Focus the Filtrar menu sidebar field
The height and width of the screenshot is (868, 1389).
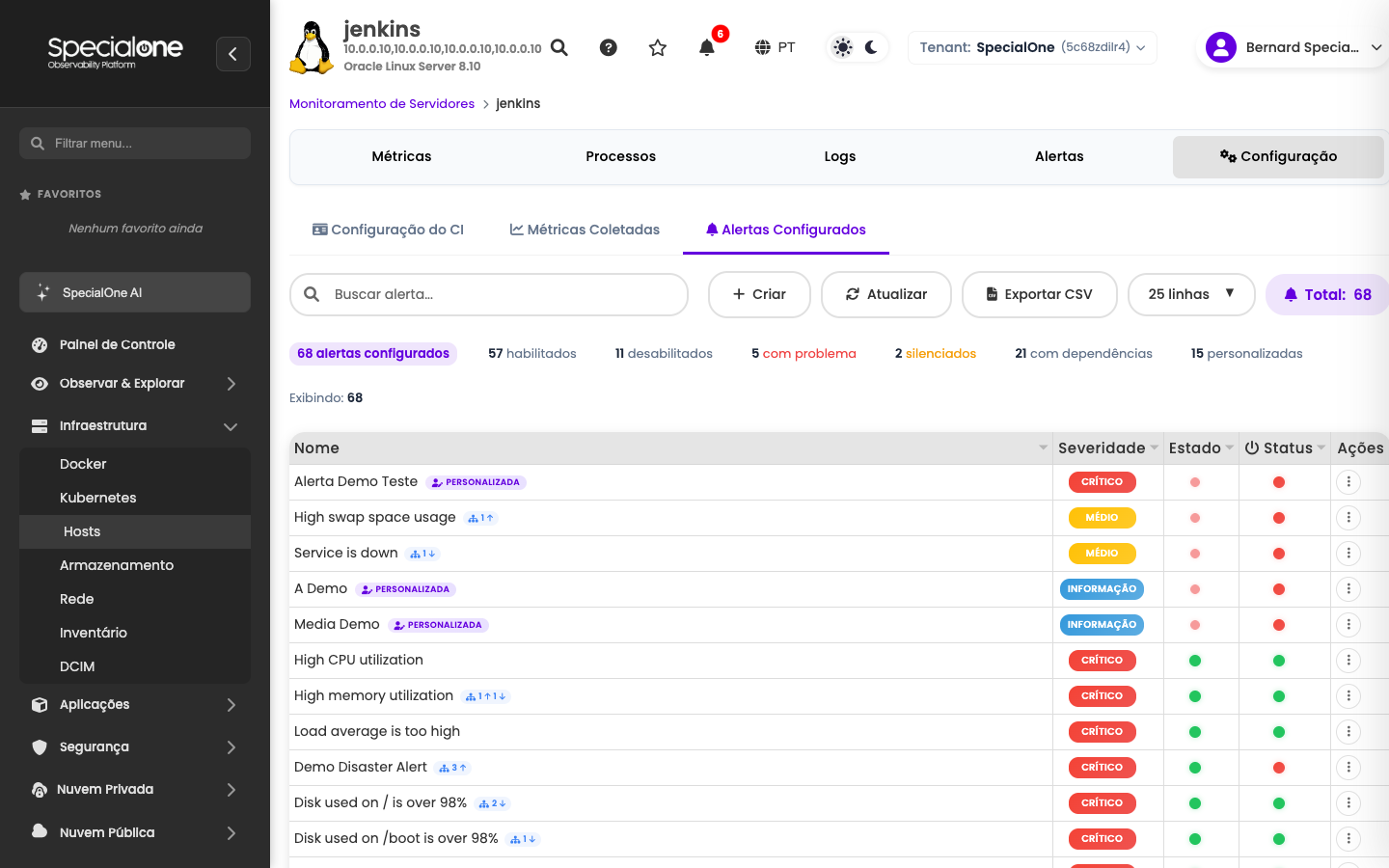135,143
